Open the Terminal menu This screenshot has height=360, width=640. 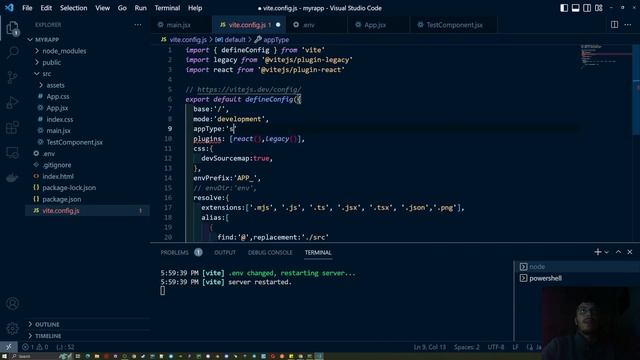(167, 8)
